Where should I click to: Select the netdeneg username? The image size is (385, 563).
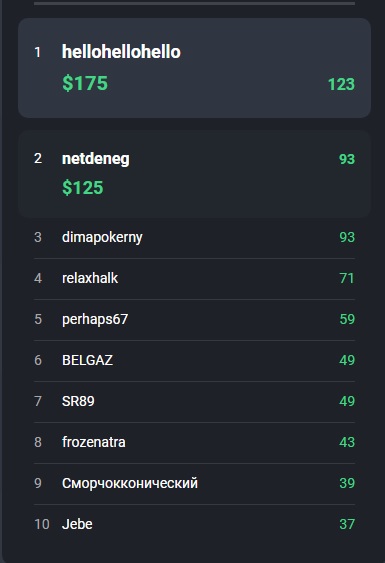point(96,159)
